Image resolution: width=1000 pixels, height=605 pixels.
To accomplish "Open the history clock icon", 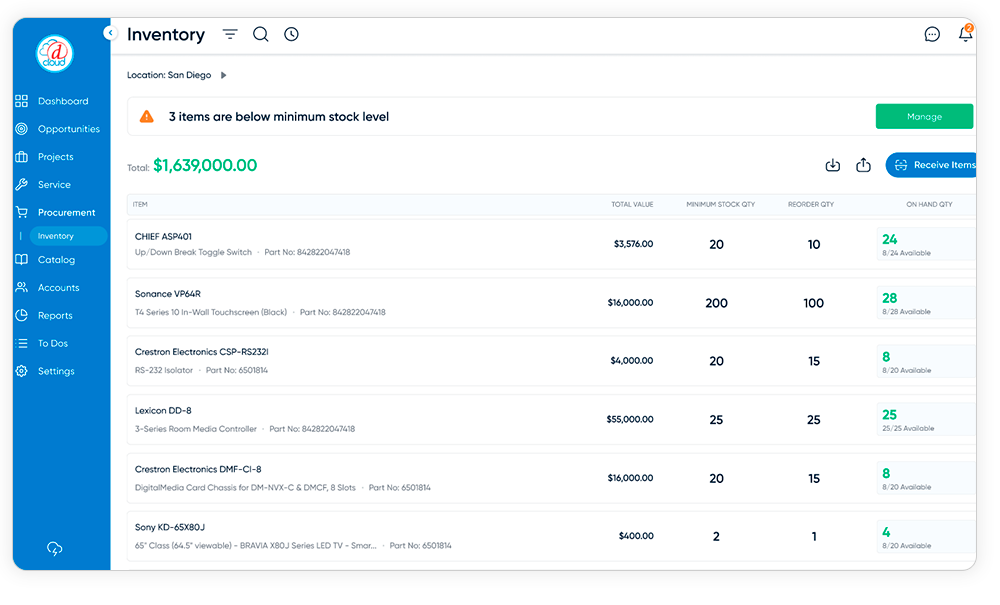I will point(291,34).
